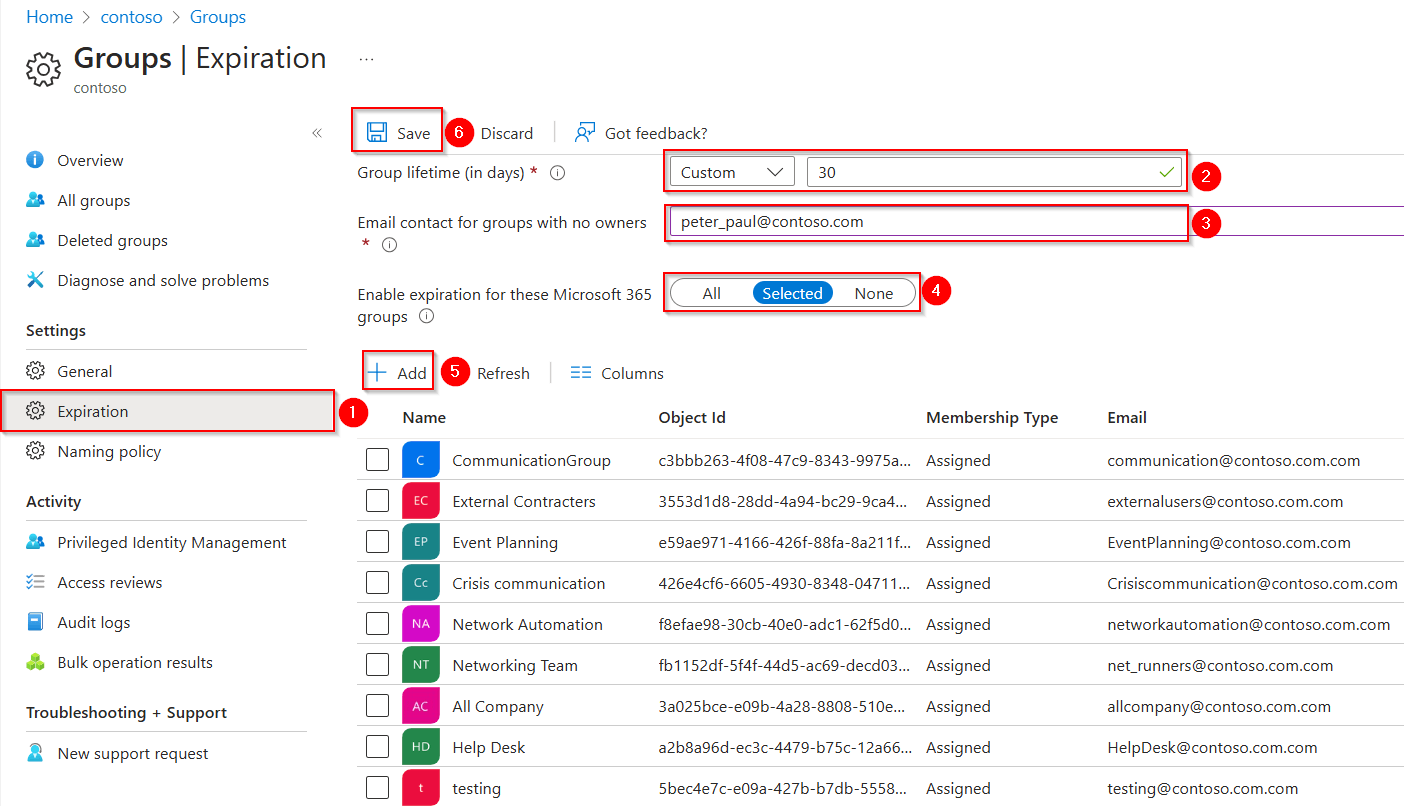
Task: Navigate to Home via the breadcrumb link
Action: pos(49,16)
